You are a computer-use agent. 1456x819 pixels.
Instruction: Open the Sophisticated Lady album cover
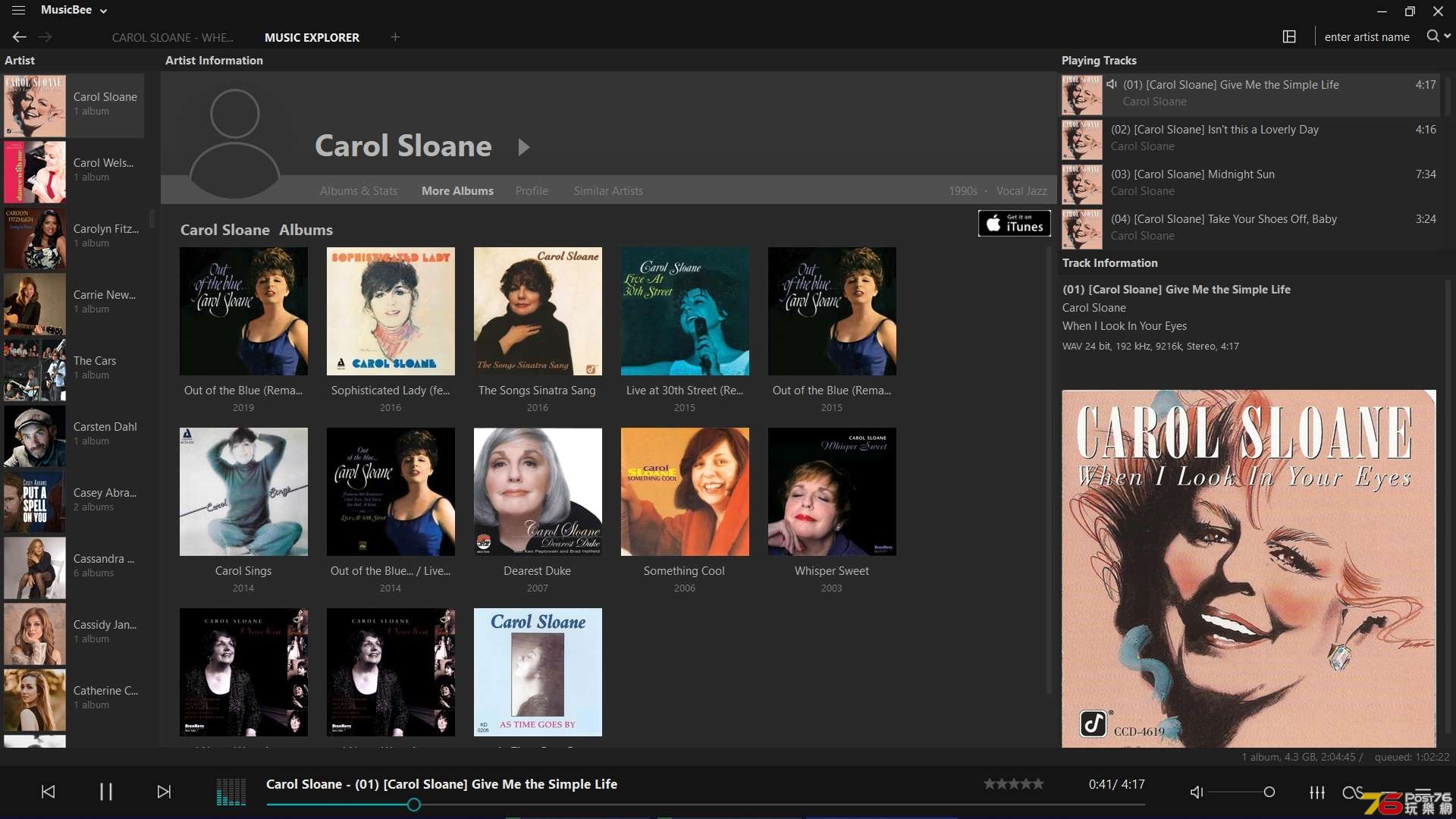click(391, 311)
